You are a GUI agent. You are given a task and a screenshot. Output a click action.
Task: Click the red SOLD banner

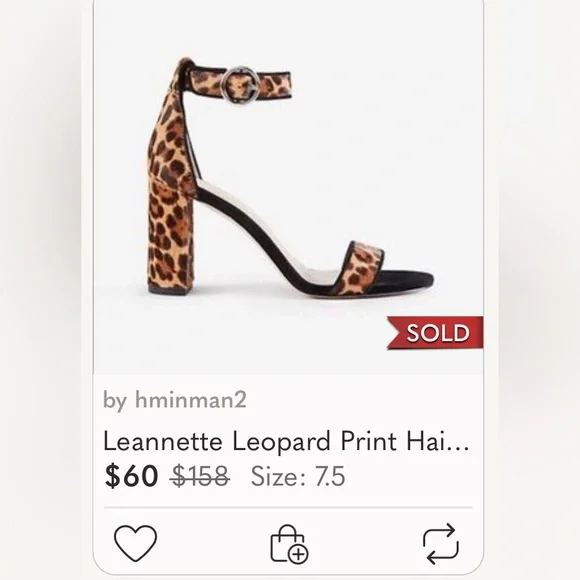click(x=435, y=333)
